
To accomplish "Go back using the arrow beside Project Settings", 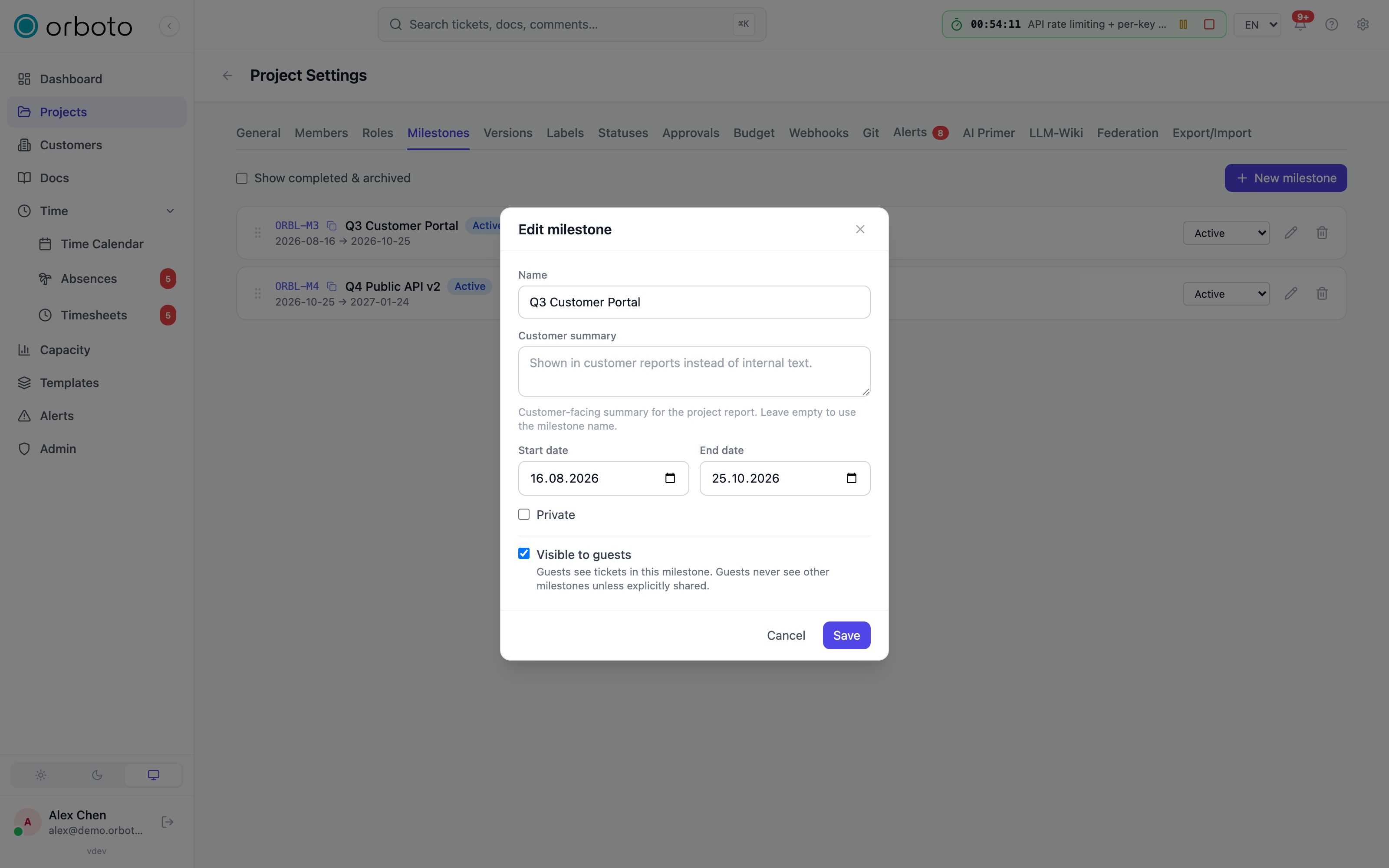I will click(x=228, y=75).
